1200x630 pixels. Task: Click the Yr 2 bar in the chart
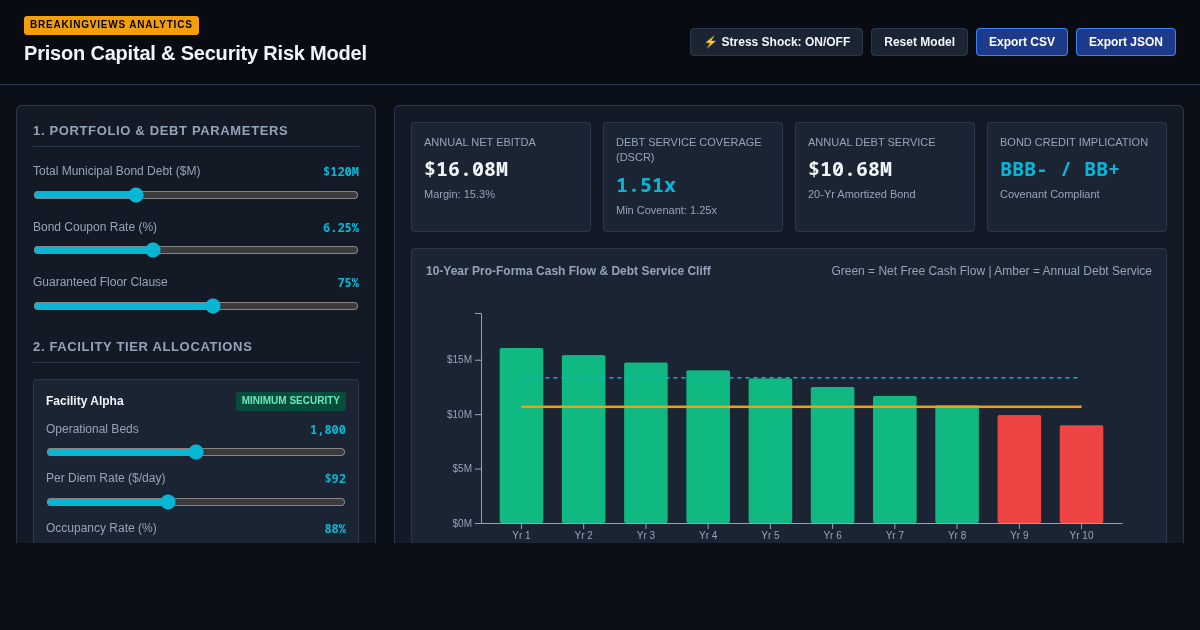click(x=584, y=439)
